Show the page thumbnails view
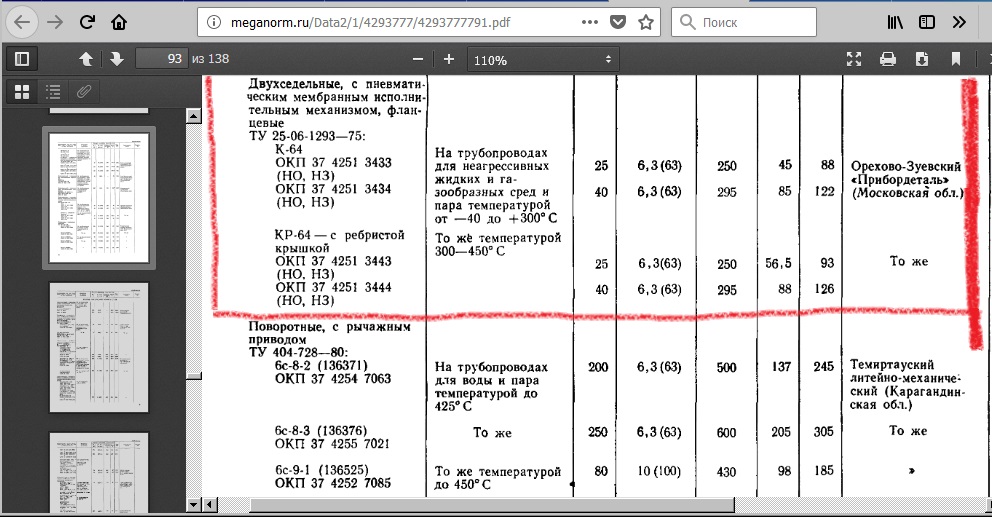The image size is (992, 517). [x=22, y=92]
